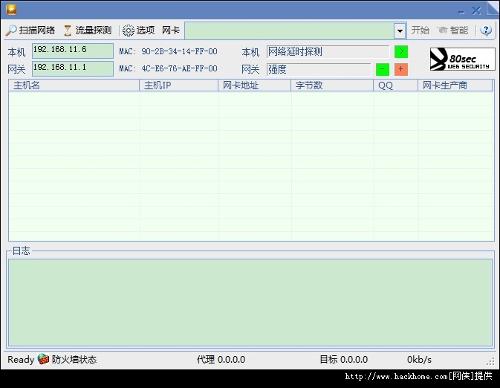Sort by QQ column header
This screenshot has width=500, height=388.
(x=396, y=85)
